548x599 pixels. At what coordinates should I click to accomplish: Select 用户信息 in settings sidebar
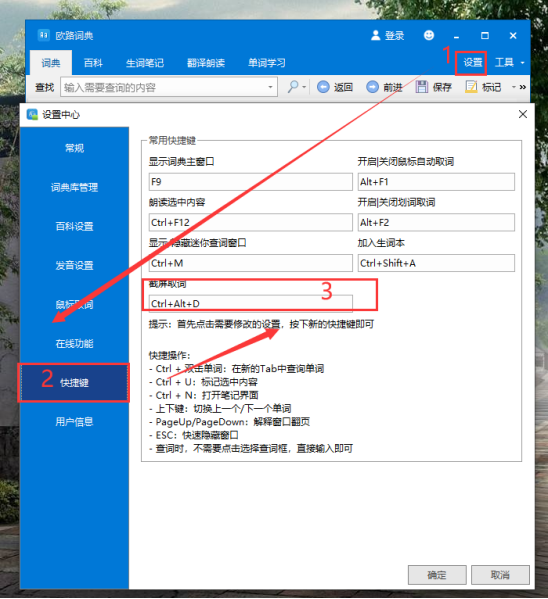(74, 421)
